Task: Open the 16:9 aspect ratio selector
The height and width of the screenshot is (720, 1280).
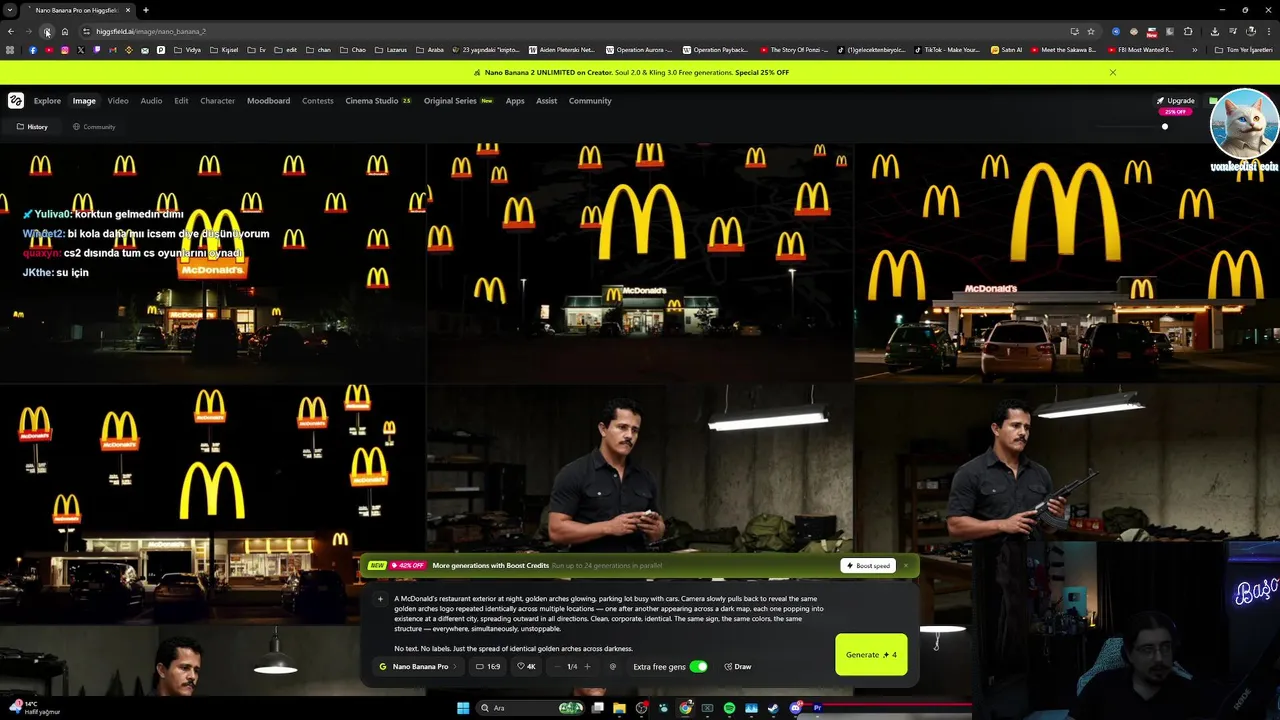Action: click(488, 667)
